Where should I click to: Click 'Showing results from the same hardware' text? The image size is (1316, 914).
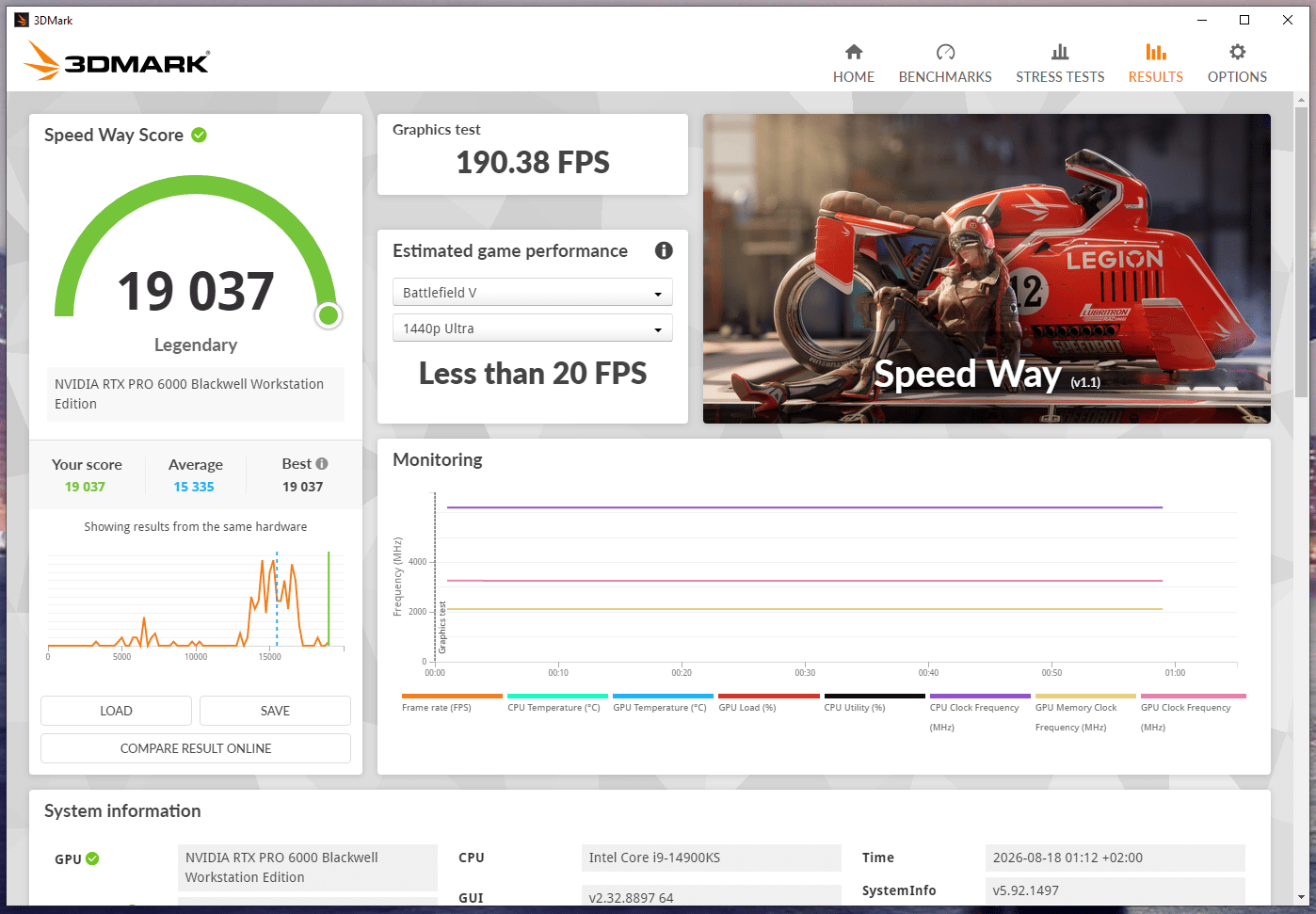pos(196,526)
